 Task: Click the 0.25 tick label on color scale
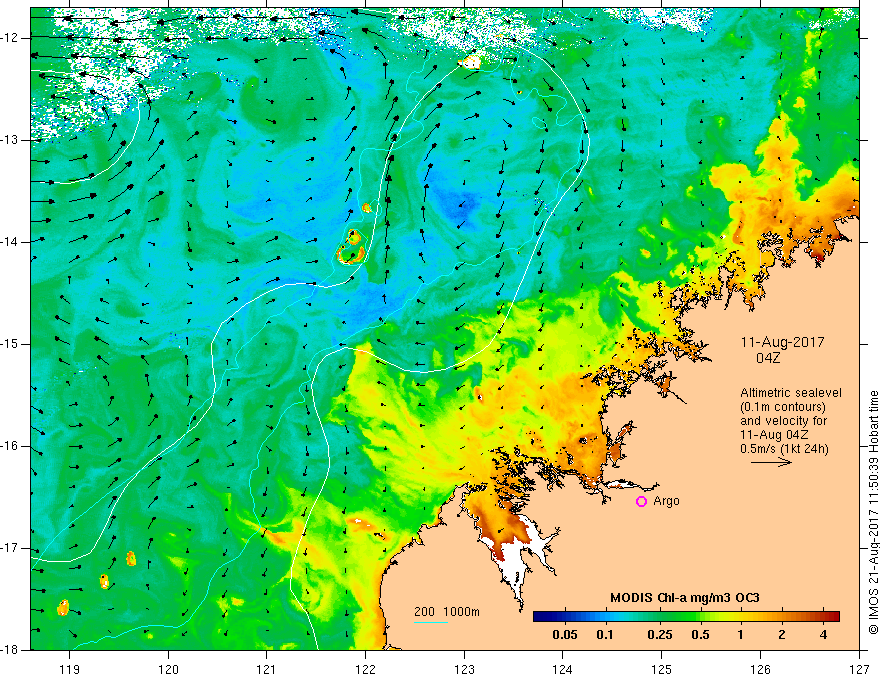coord(659,635)
